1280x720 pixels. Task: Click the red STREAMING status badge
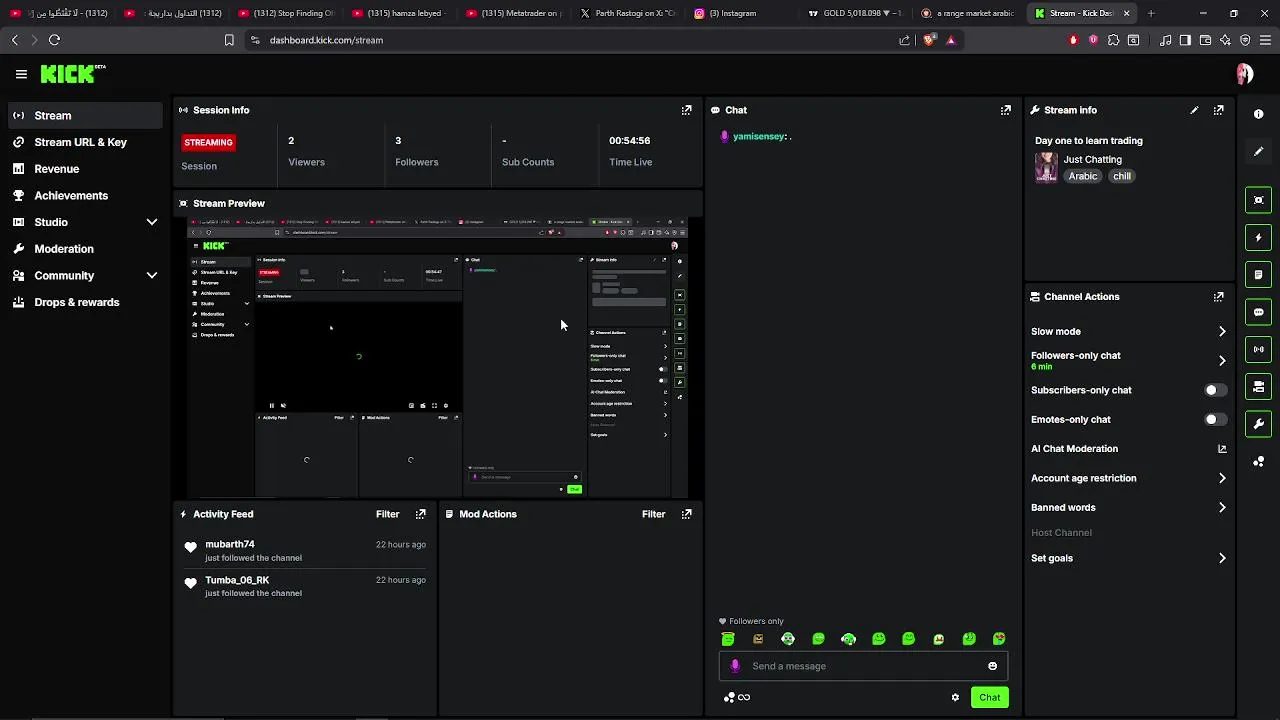point(208,142)
